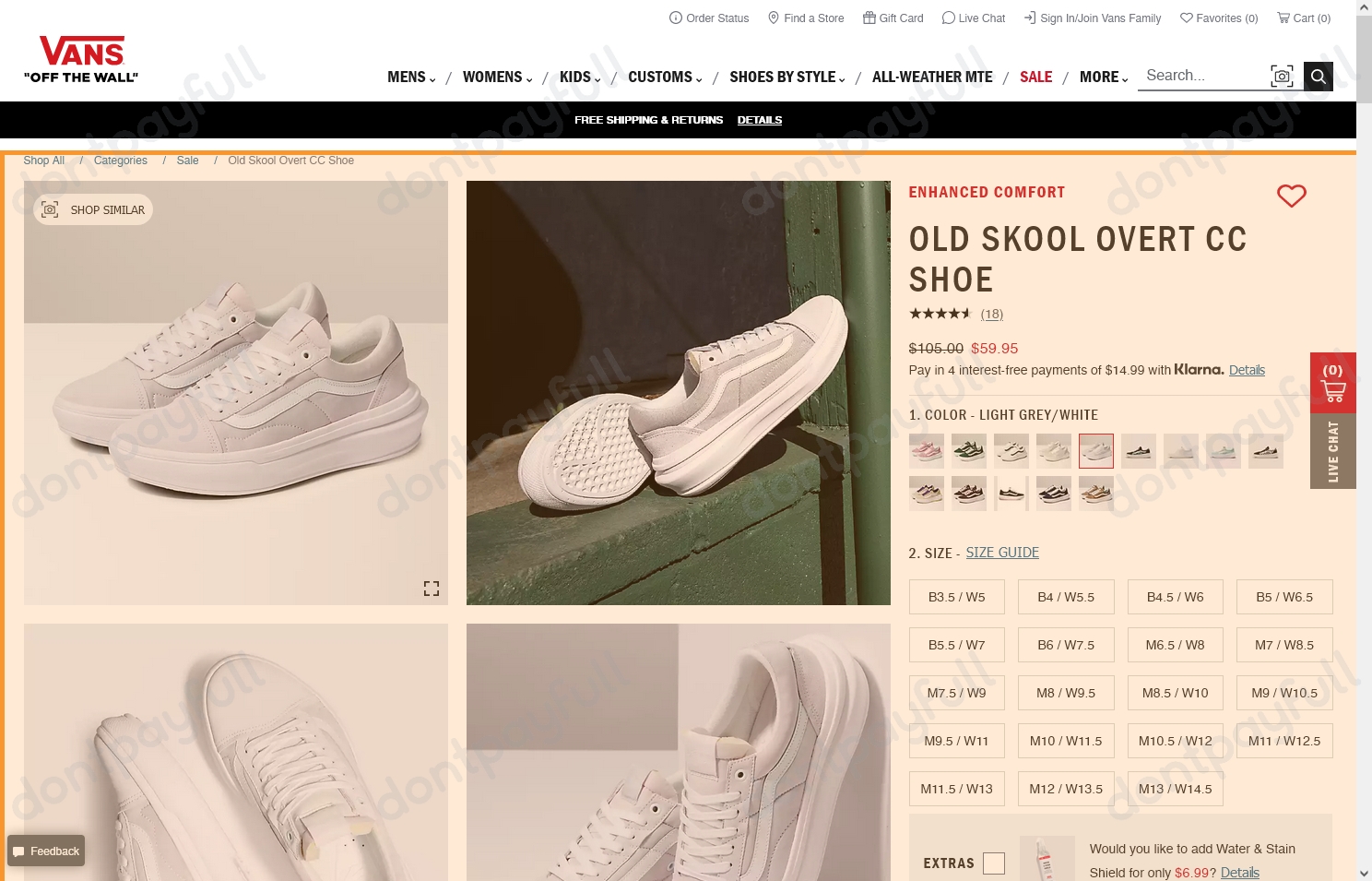Open Live Chat via the speech bubble icon

click(949, 18)
